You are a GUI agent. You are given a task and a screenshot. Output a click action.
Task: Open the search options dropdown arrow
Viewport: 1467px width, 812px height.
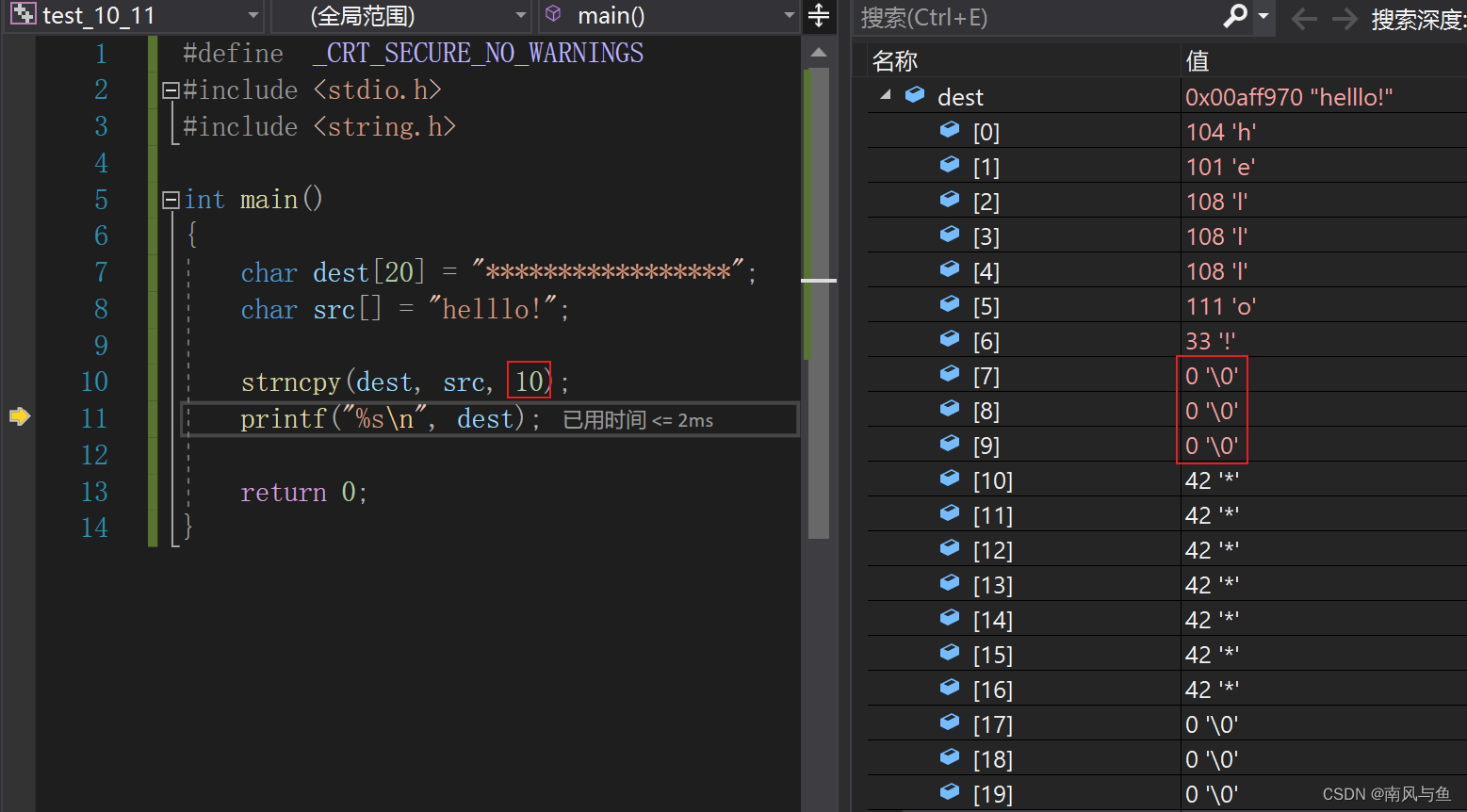click(x=1263, y=16)
